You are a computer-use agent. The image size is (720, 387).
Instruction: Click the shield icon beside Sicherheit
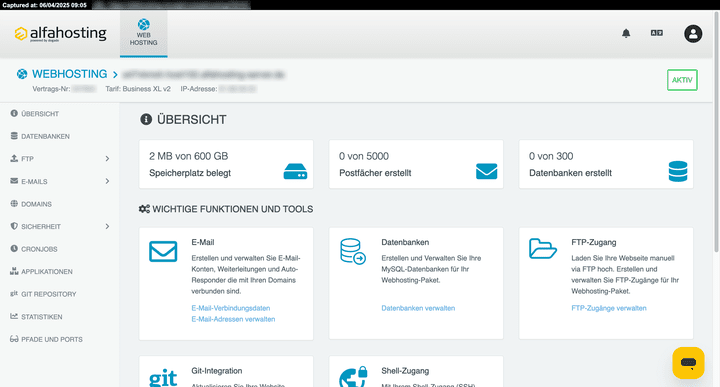coord(14,226)
